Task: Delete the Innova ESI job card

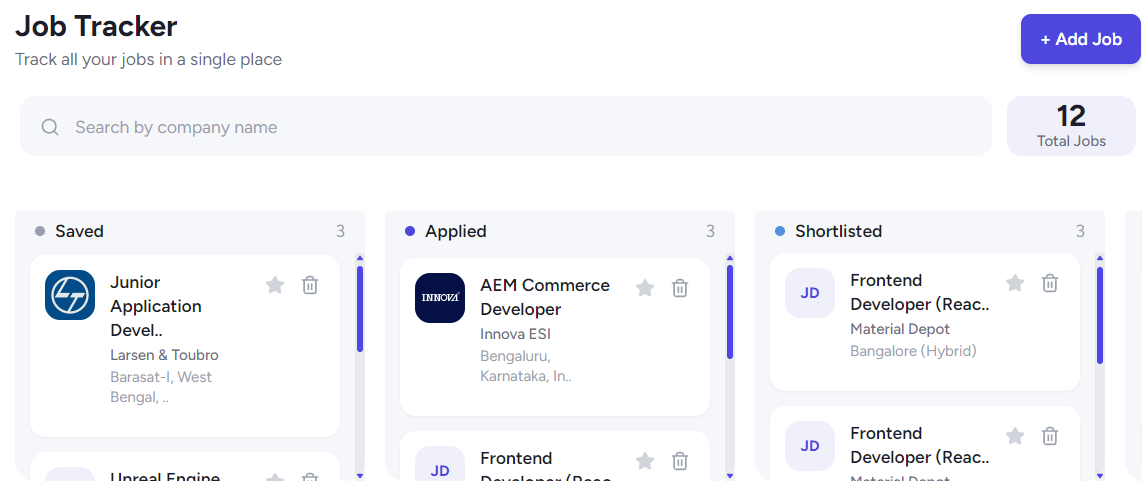Action: click(x=680, y=287)
